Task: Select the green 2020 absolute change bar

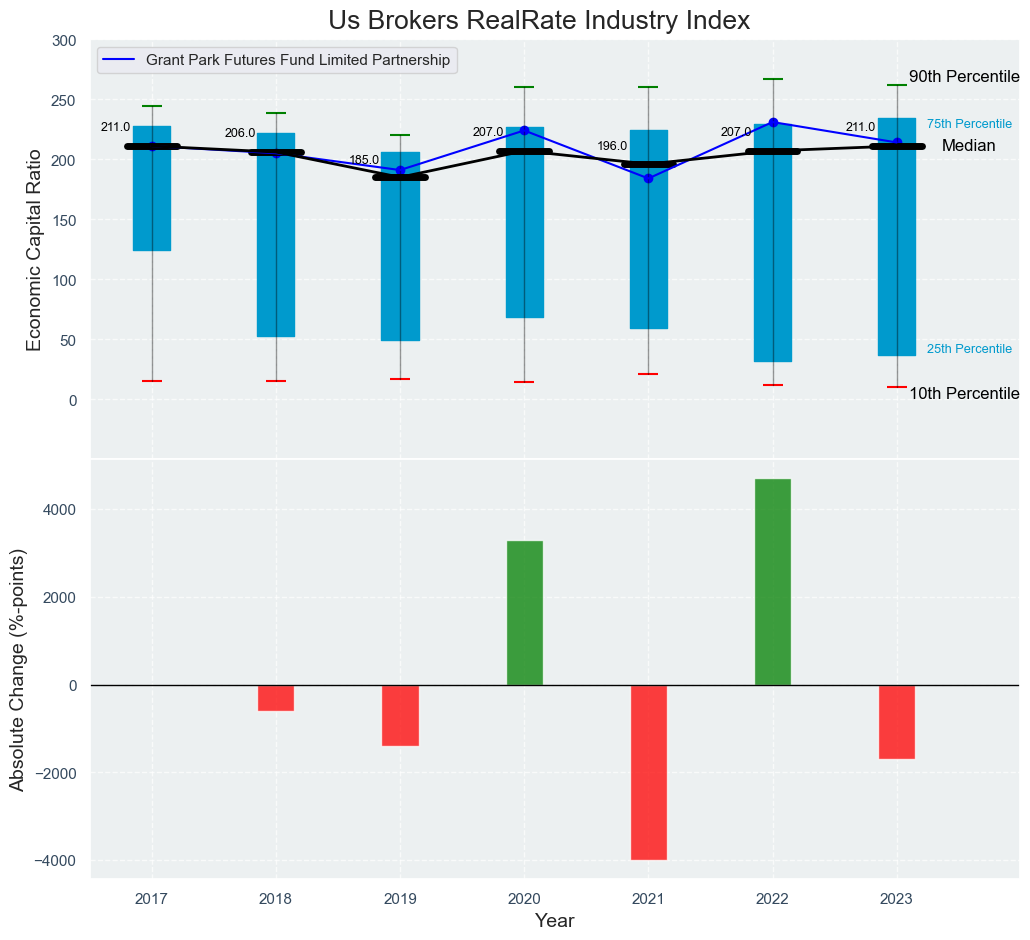Action: tap(524, 613)
